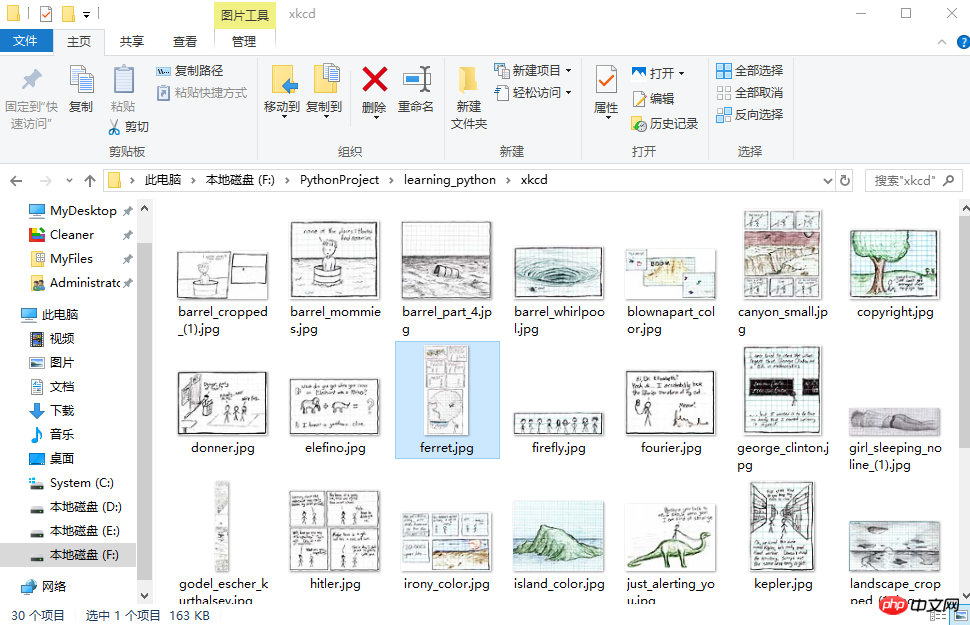Click the Help question mark icon
The image size is (970, 625).
tap(963, 42)
